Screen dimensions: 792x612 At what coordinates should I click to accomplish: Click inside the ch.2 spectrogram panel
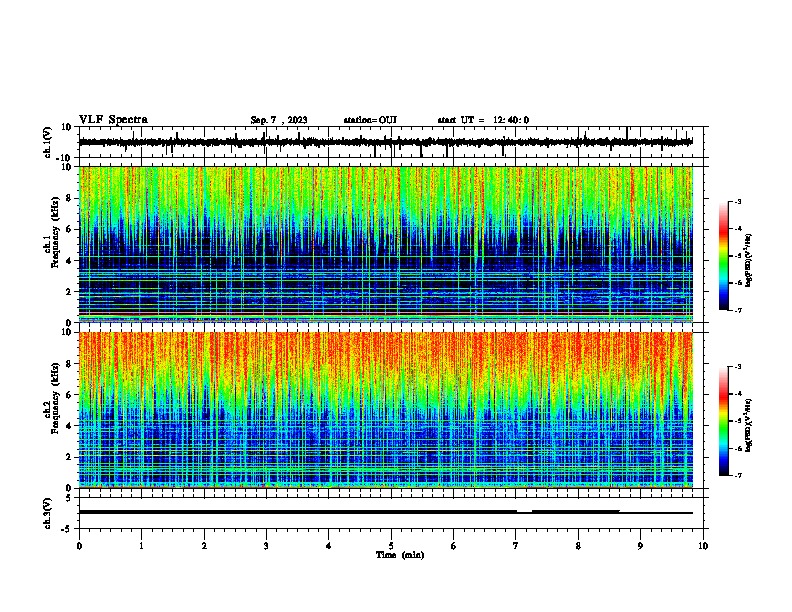coord(386,410)
